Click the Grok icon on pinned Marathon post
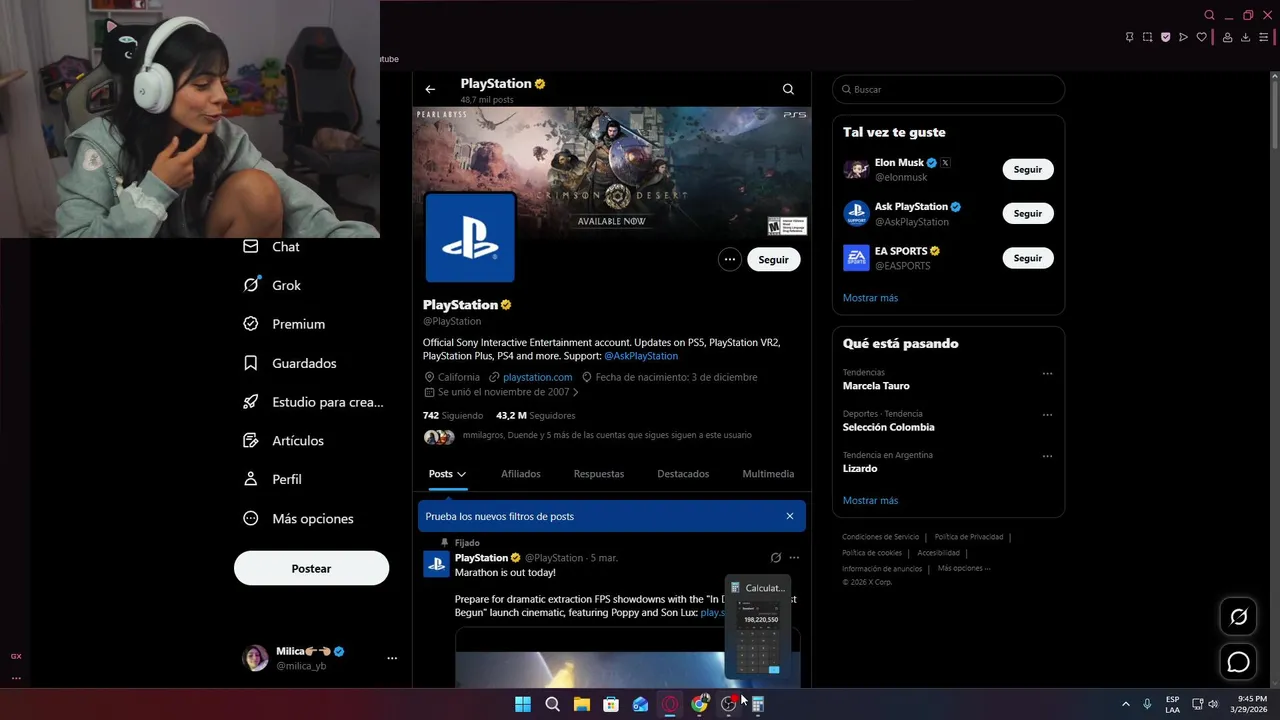The height and width of the screenshot is (720, 1280). 775,558
